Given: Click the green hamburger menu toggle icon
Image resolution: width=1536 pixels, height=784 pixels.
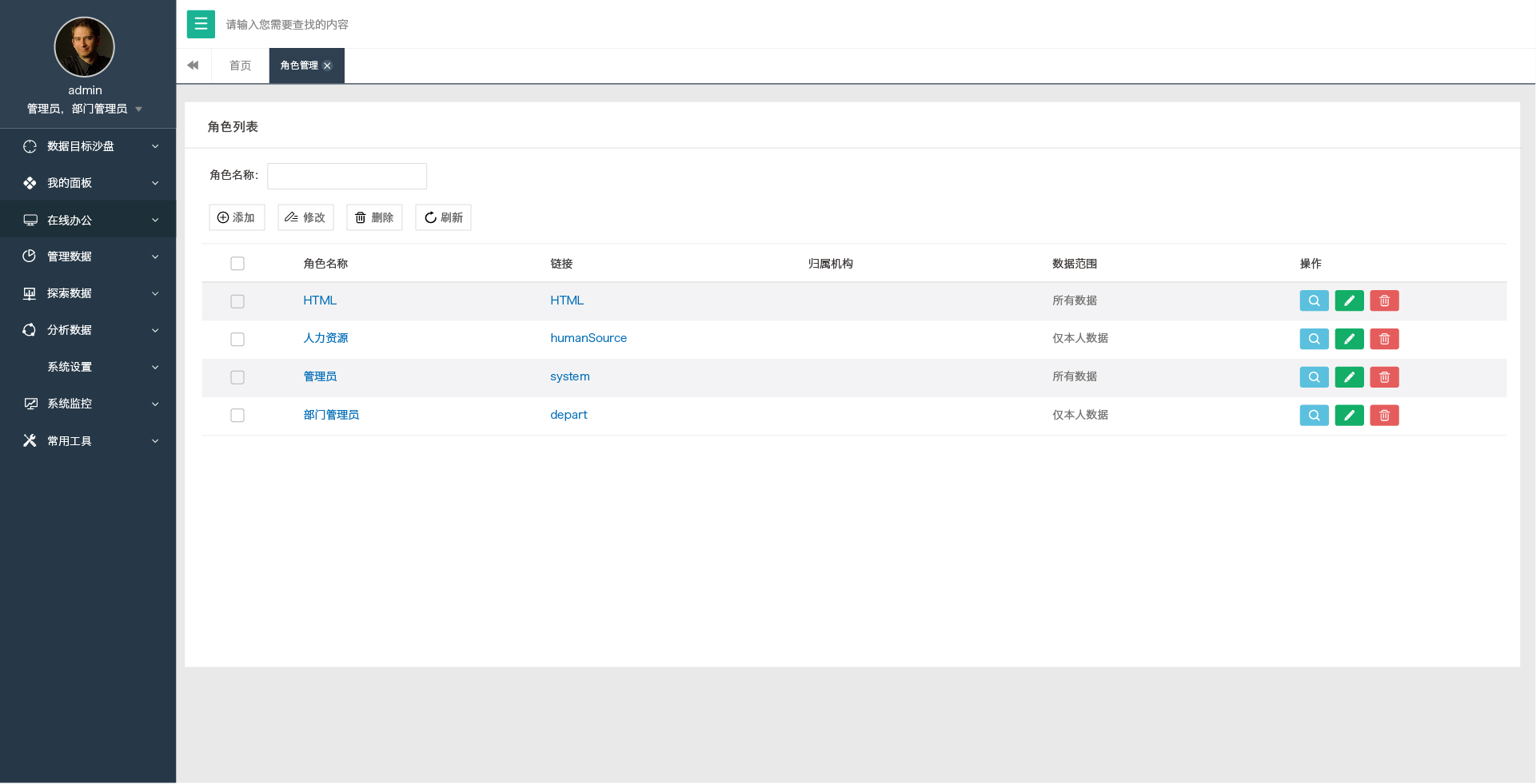Looking at the screenshot, I should point(201,24).
